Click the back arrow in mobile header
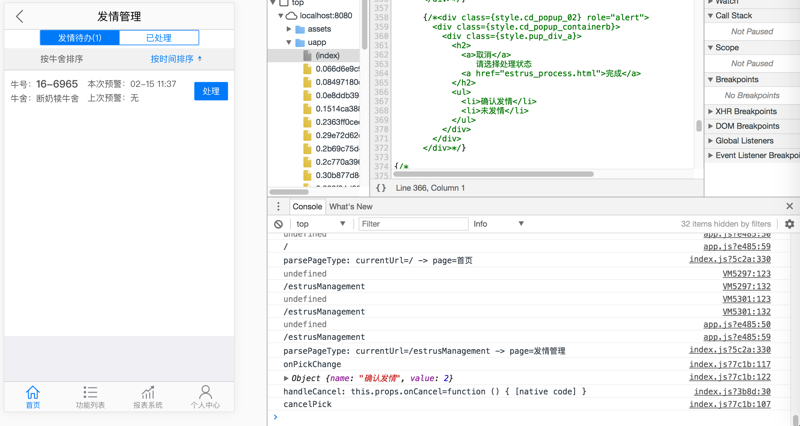800x426 pixels. pyautogui.click(x=20, y=16)
